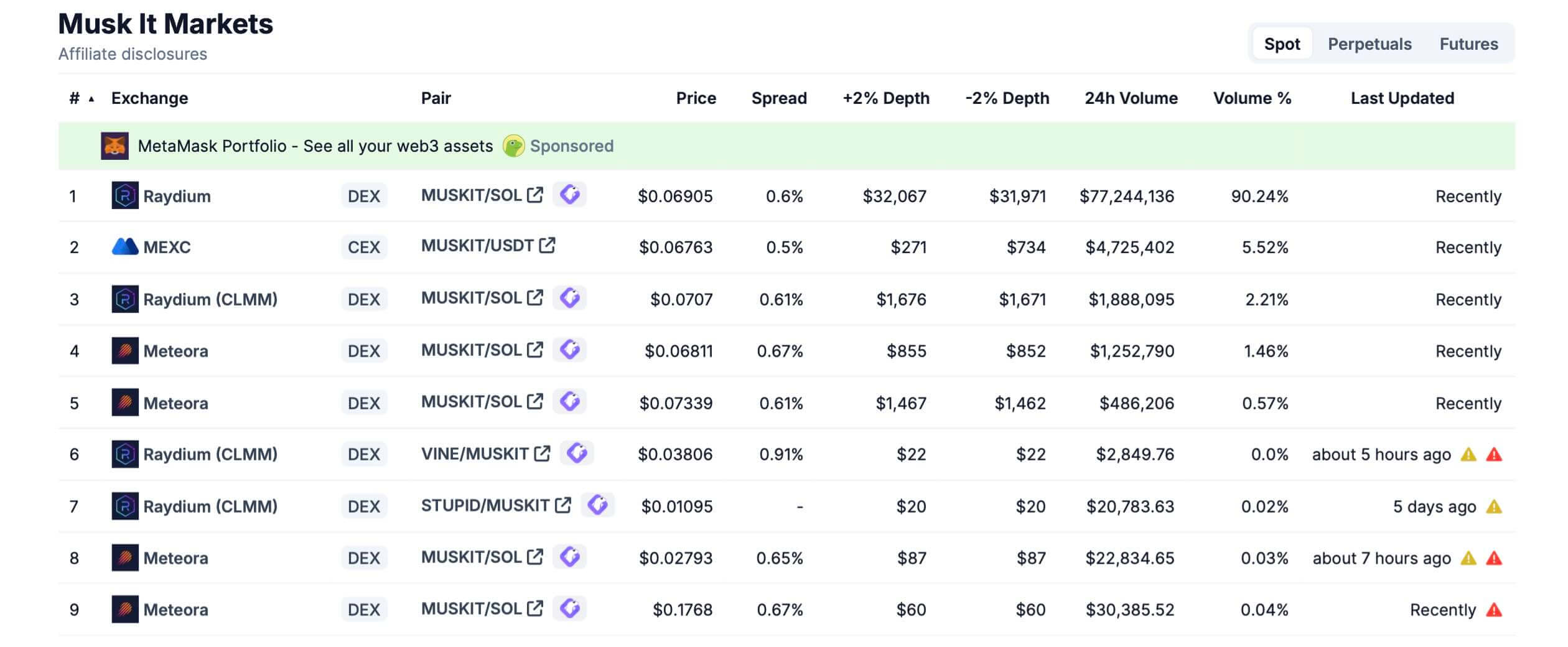Switch to the Futures tab
1568x647 pixels.
[x=1468, y=44]
